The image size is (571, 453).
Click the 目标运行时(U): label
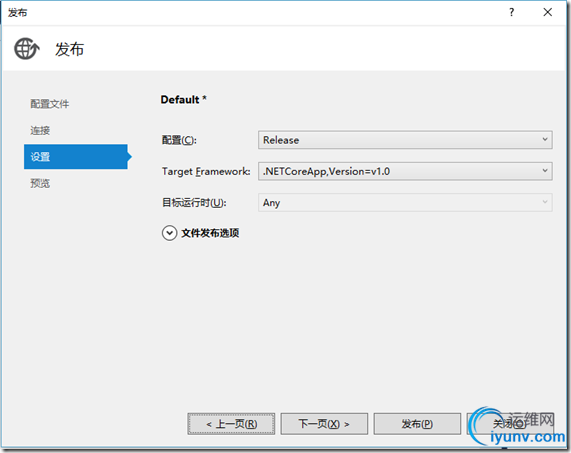pyautogui.click(x=194, y=203)
